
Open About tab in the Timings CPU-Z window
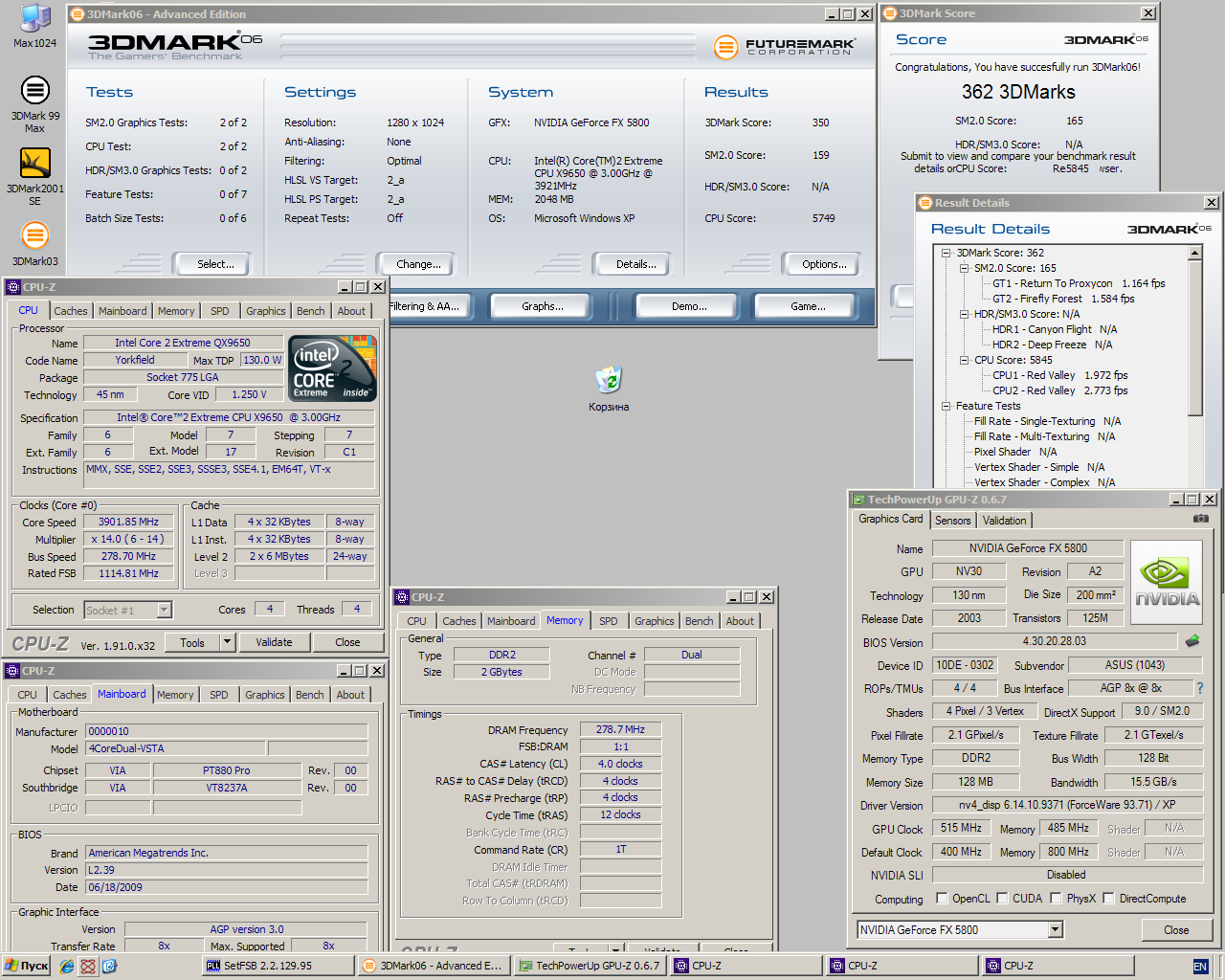pos(740,621)
